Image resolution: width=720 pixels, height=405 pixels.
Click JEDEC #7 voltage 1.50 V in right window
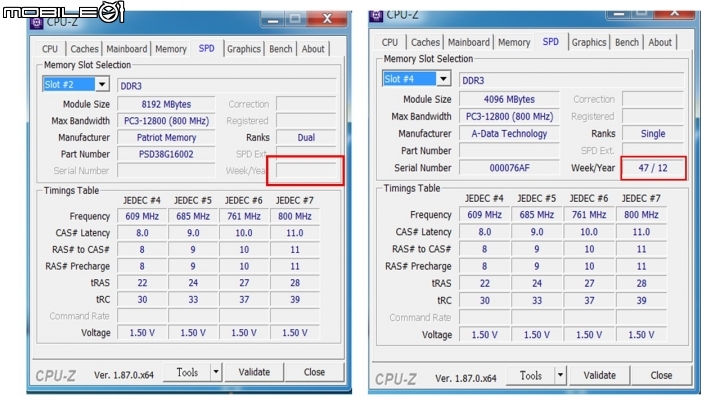tap(641, 335)
